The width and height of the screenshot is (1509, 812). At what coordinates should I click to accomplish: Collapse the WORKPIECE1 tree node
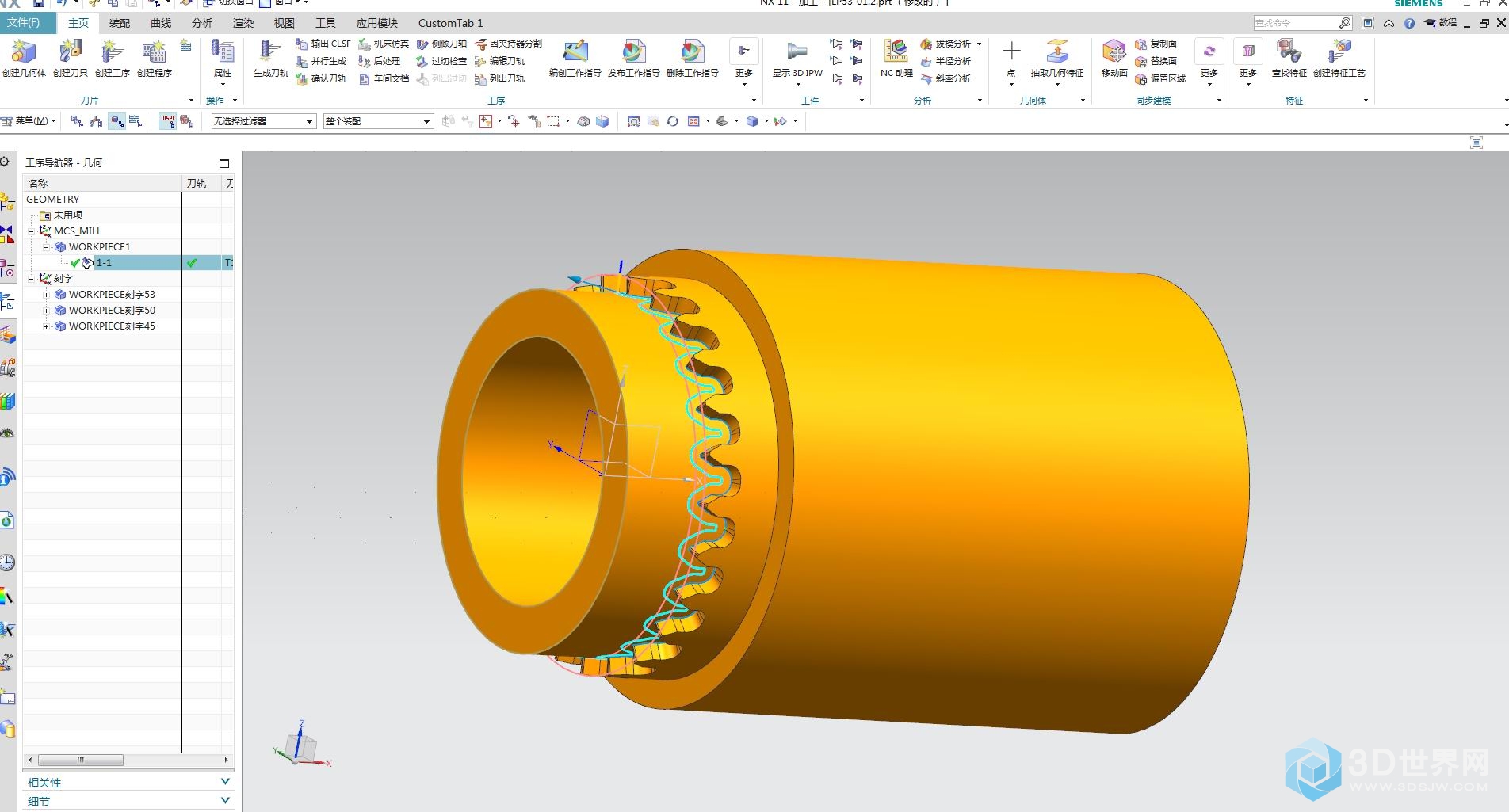(46, 247)
